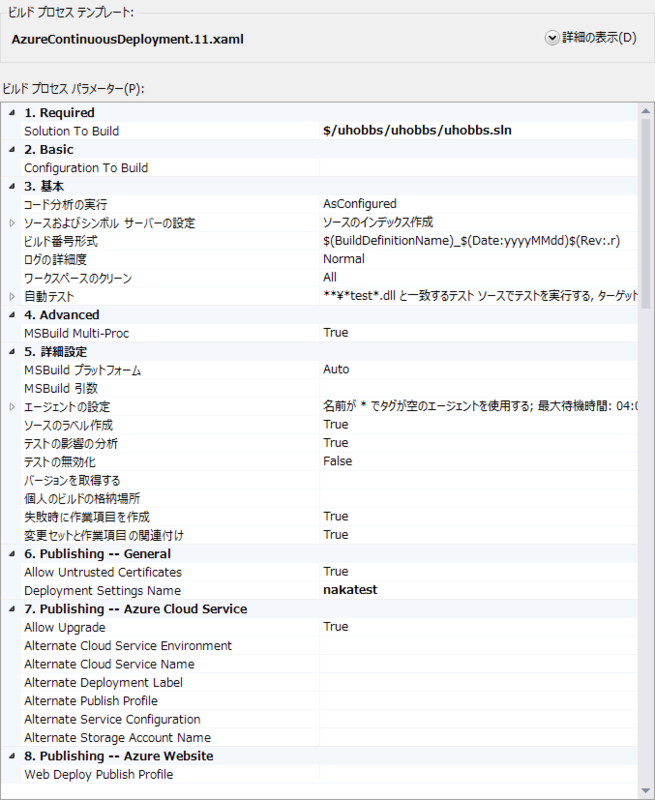
Task: Expand ソースおよびシンボル サーバーの設定 row
Action: pos(12,223)
